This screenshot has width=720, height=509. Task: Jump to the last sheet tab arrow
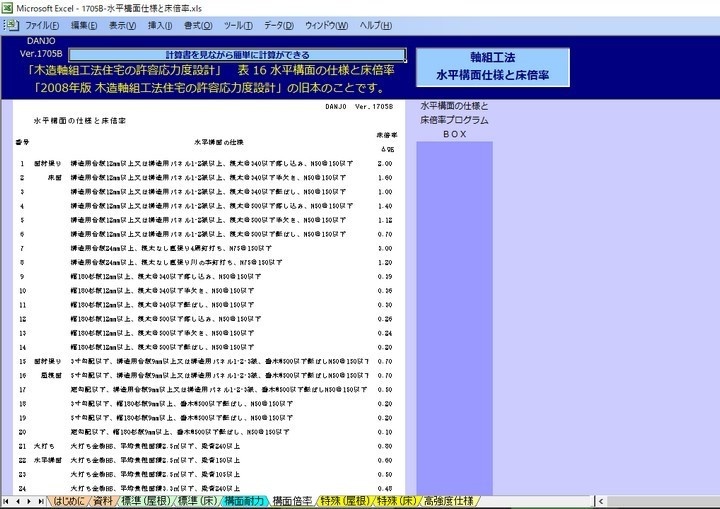coord(40,501)
